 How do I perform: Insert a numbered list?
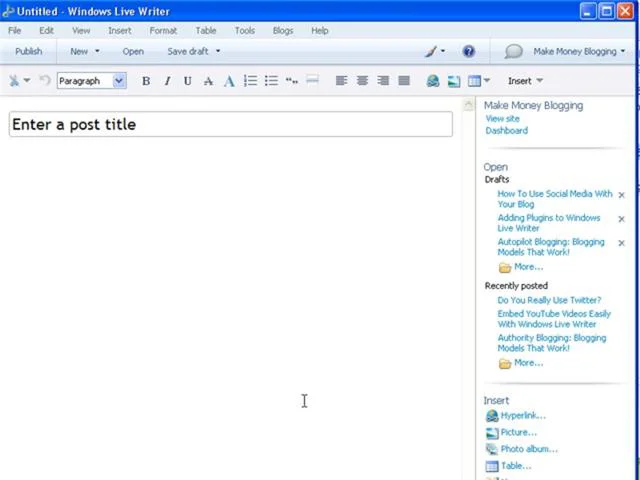point(250,81)
